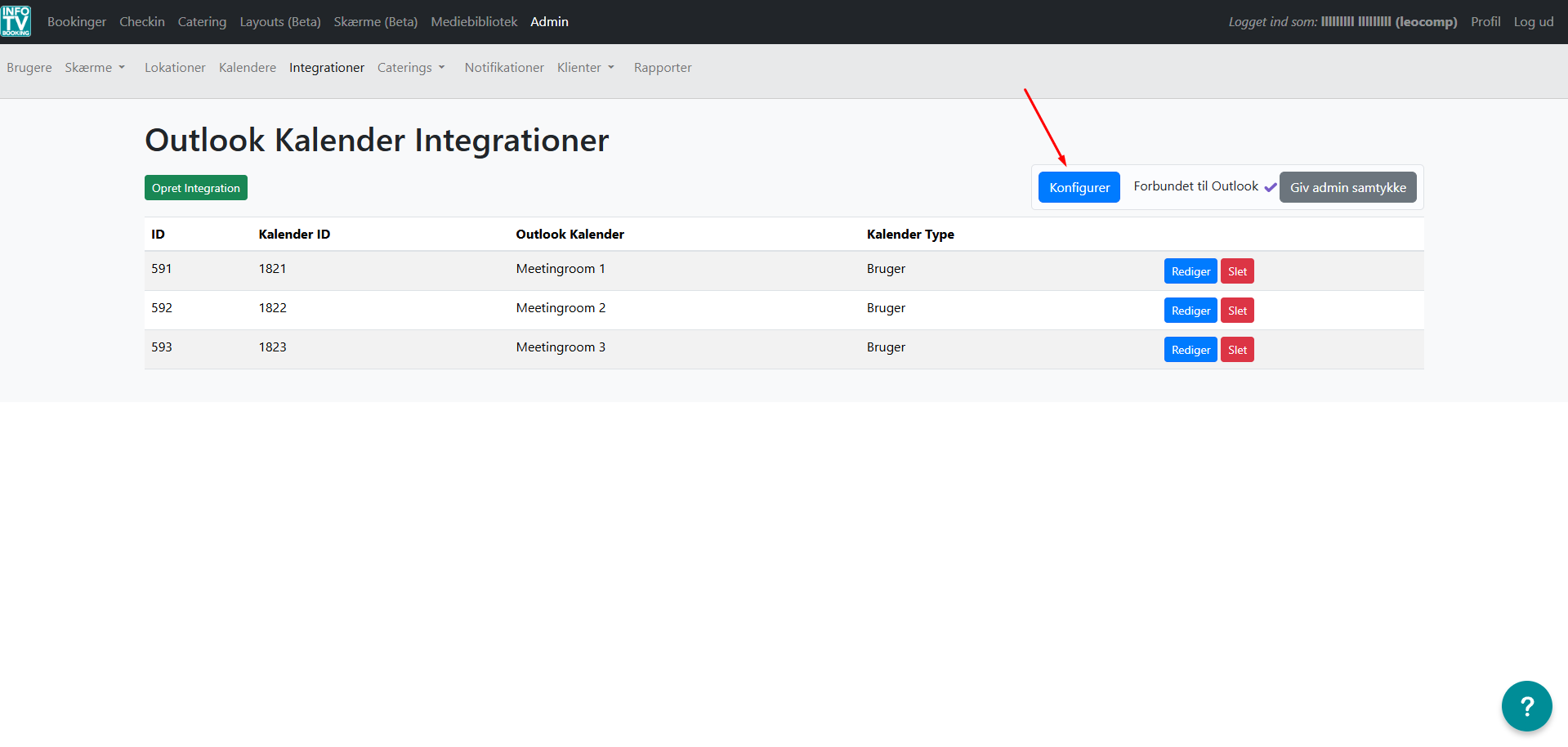Click Giv admin samtykke button
This screenshot has height=747, width=1568.
click(x=1348, y=187)
